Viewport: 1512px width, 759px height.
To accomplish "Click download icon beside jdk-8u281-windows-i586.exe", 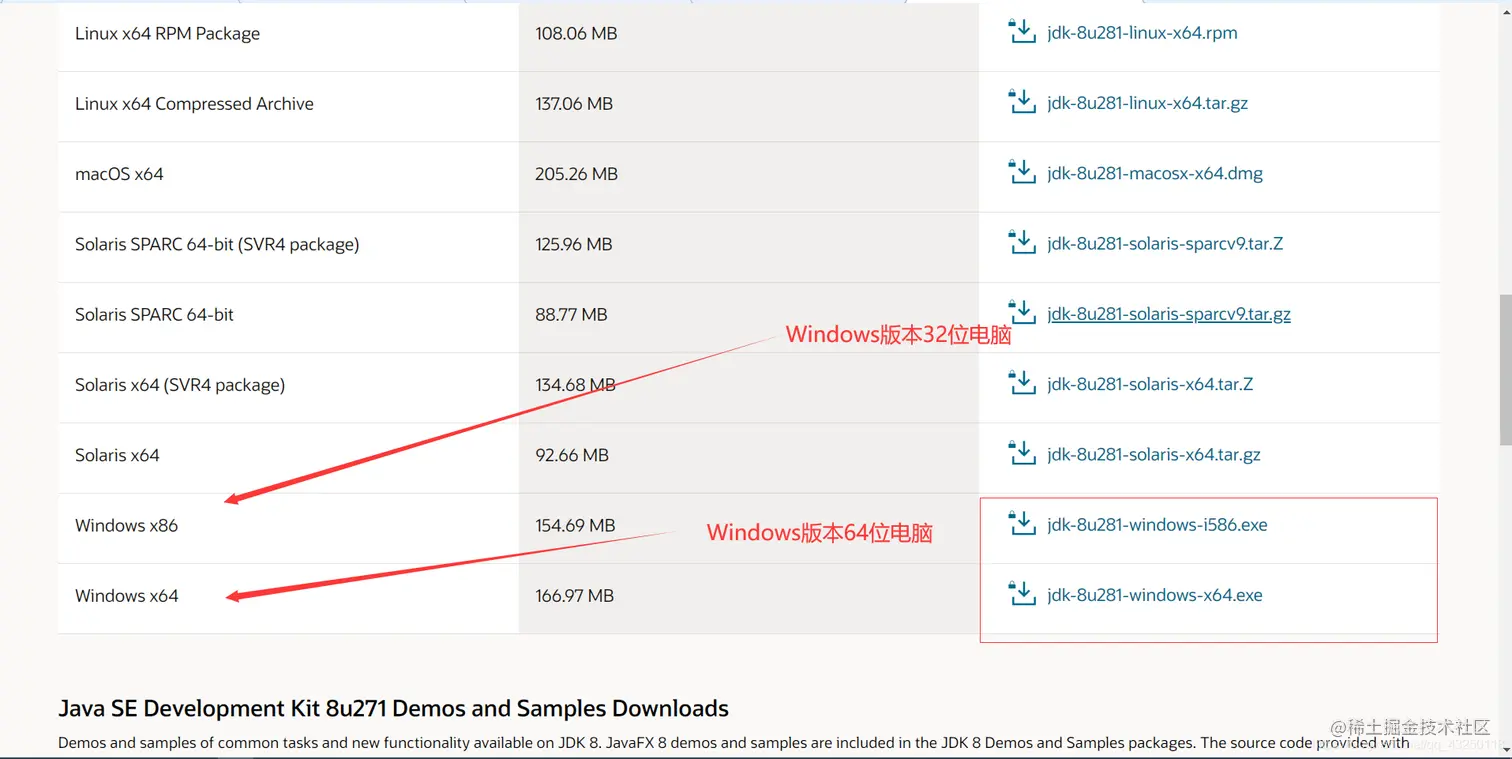I will (x=1022, y=523).
